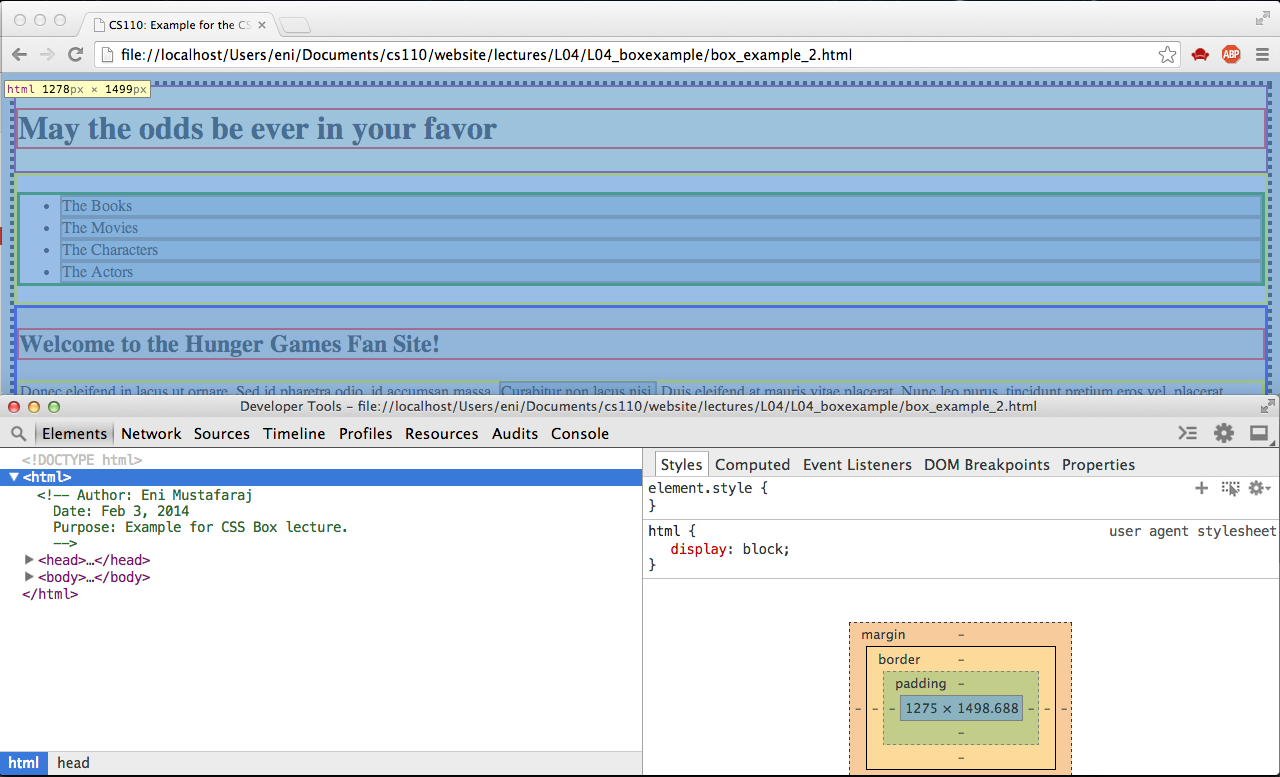Switch to the Console panel
The width and height of the screenshot is (1280, 777).
(580, 434)
